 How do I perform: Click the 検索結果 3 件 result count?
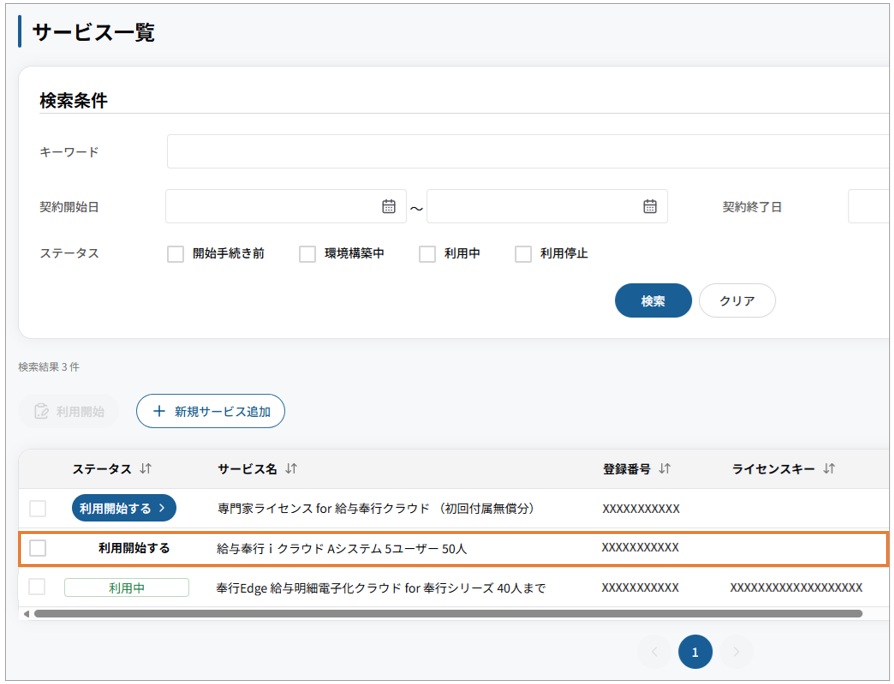(x=49, y=367)
